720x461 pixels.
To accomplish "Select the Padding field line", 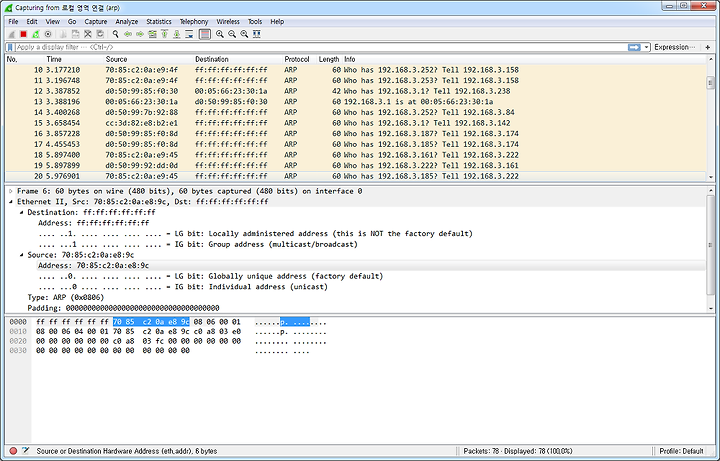I will (x=124, y=308).
